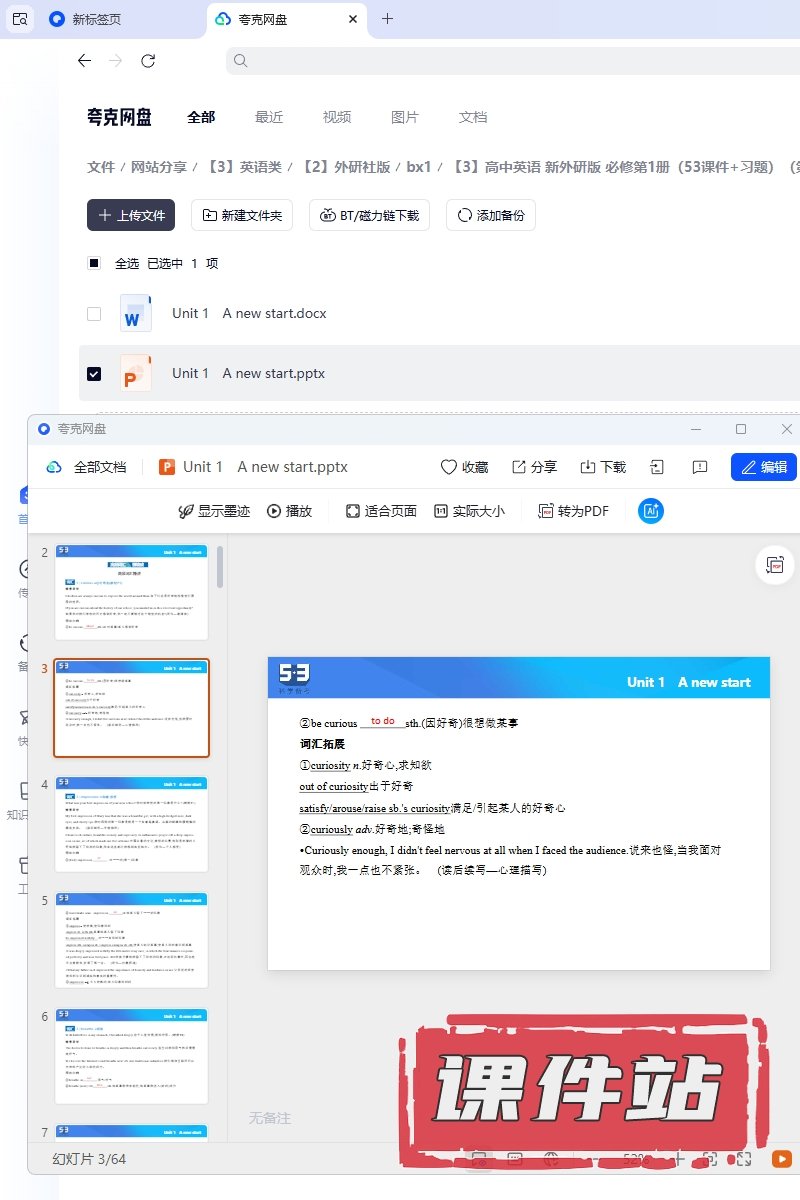This screenshot has width=800, height=1200.
Task: Toggle the 全选 select all checkbox
Action: coord(94,263)
